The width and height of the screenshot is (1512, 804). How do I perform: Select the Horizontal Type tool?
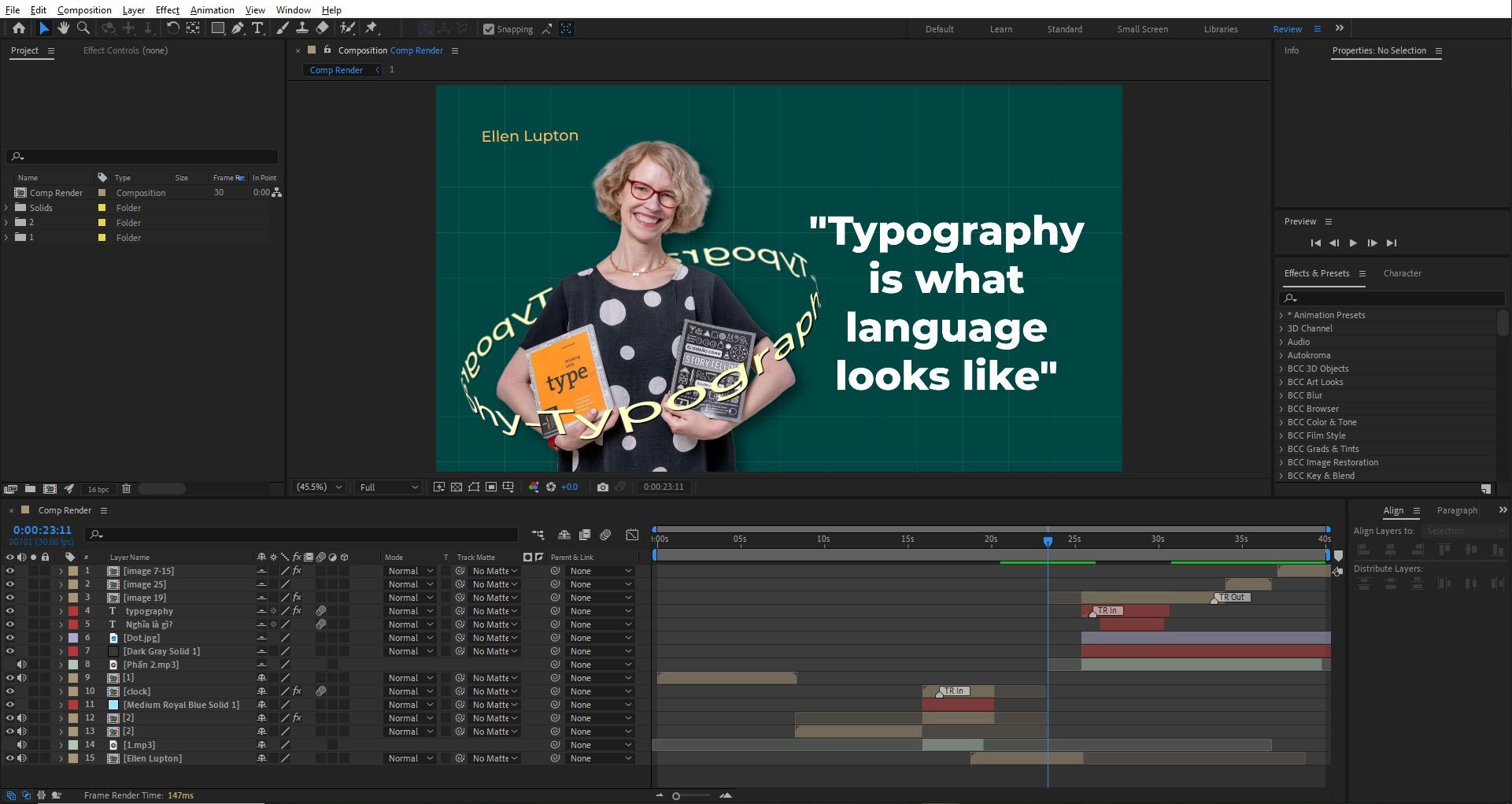pos(257,28)
